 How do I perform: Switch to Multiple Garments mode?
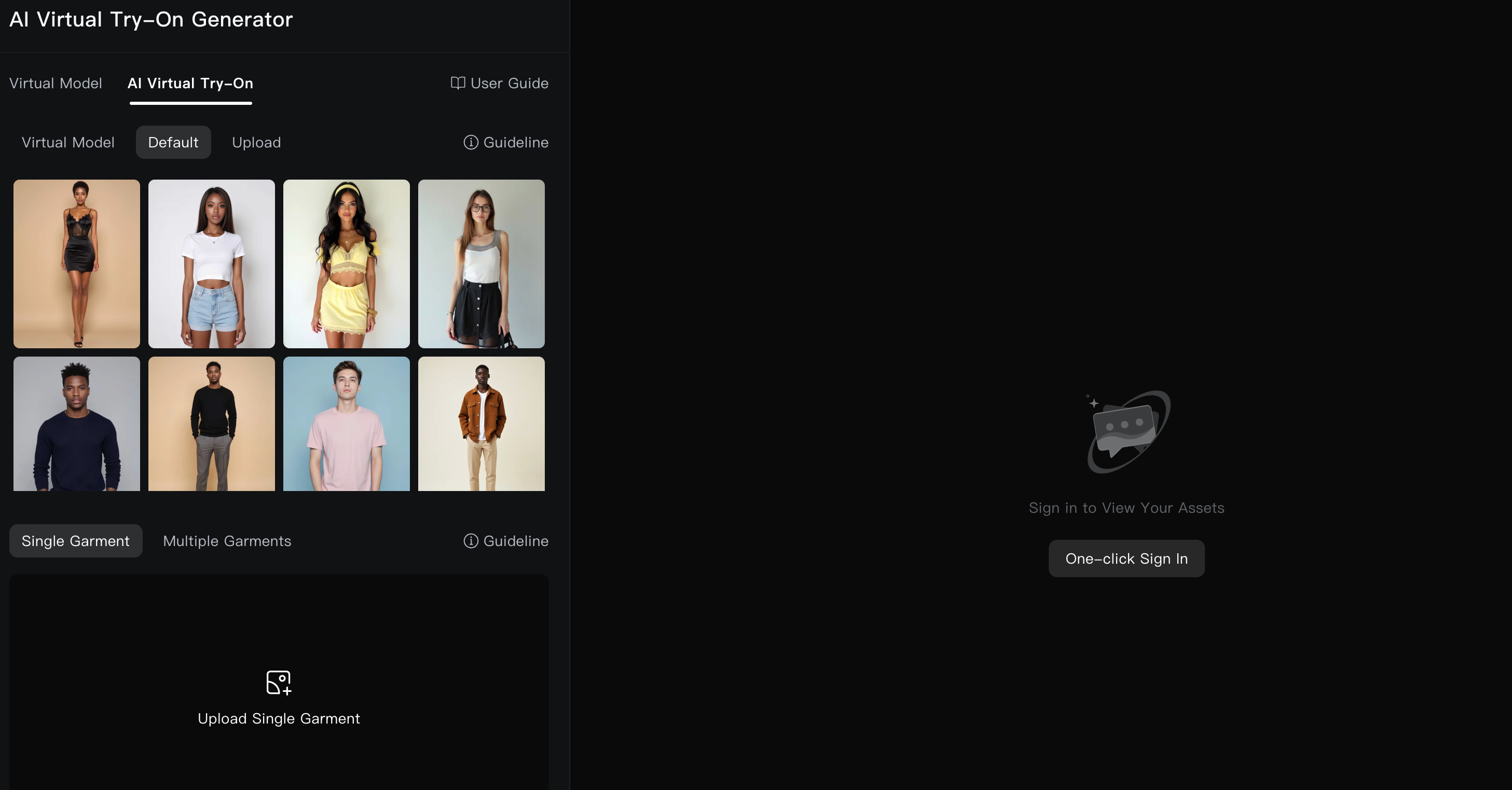coord(227,541)
